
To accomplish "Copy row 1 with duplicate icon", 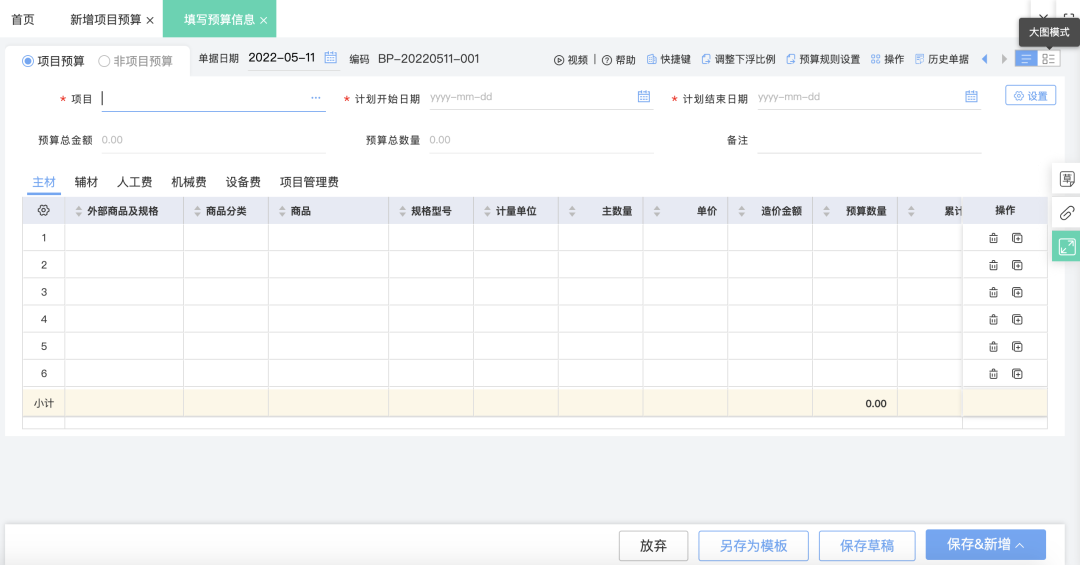I will point(1017,238).
